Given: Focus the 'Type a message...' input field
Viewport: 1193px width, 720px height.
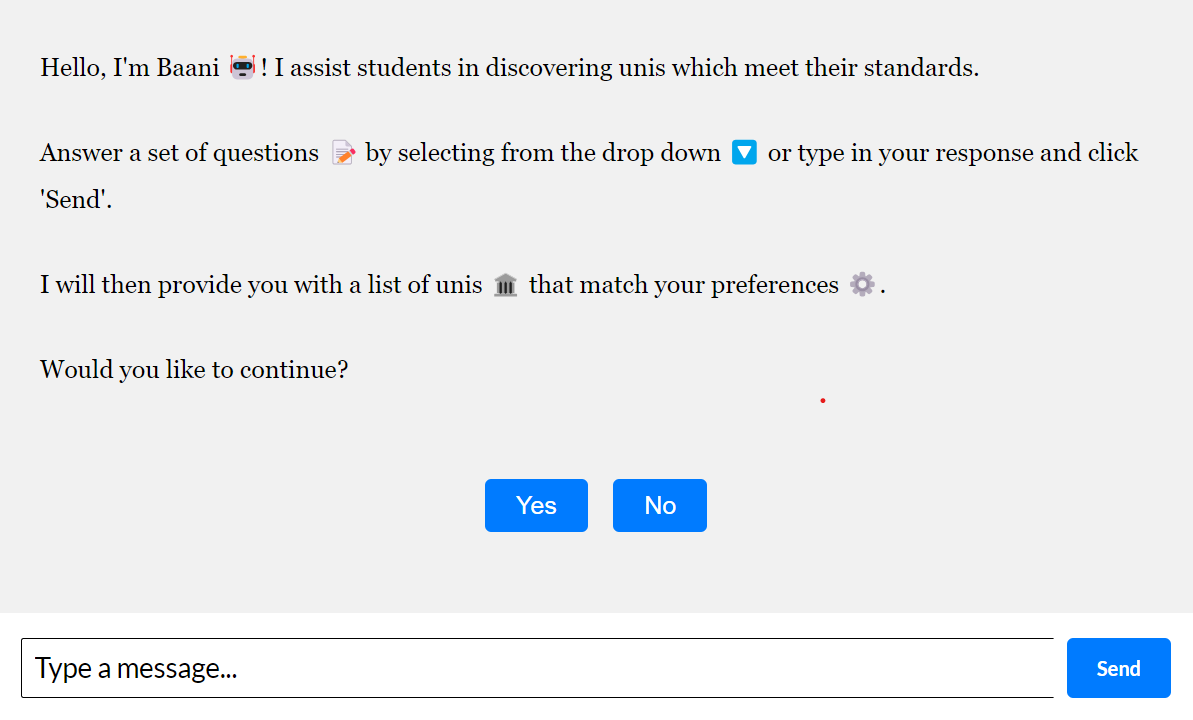Looking at the screenshot, I should pos(537,668).
